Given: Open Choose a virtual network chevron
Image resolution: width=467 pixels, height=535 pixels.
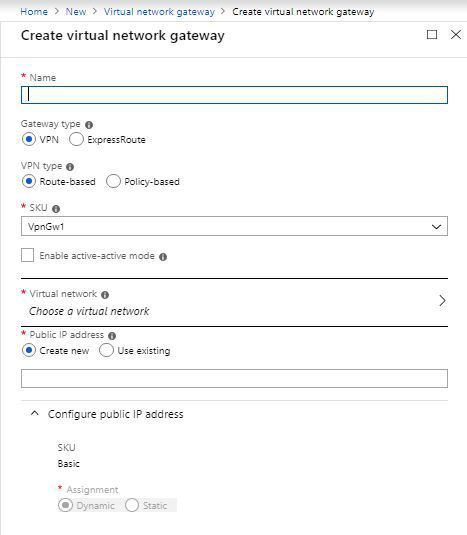Looking at the screenshot, I should [x=442, y=301].
